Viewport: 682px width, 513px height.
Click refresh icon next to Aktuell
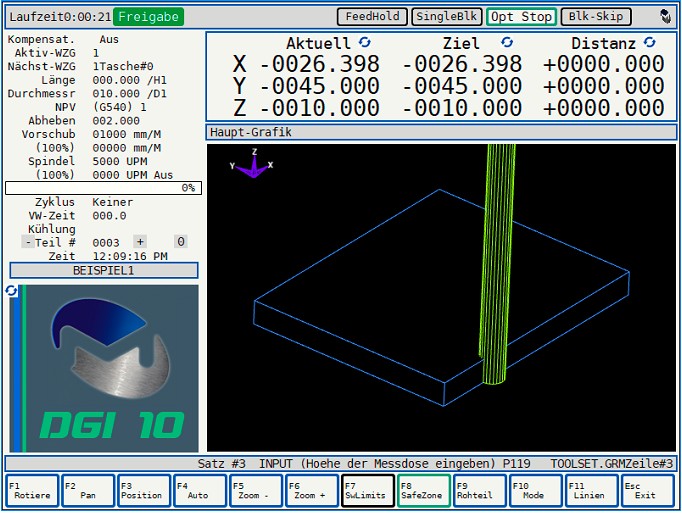[x=364, y=42]
